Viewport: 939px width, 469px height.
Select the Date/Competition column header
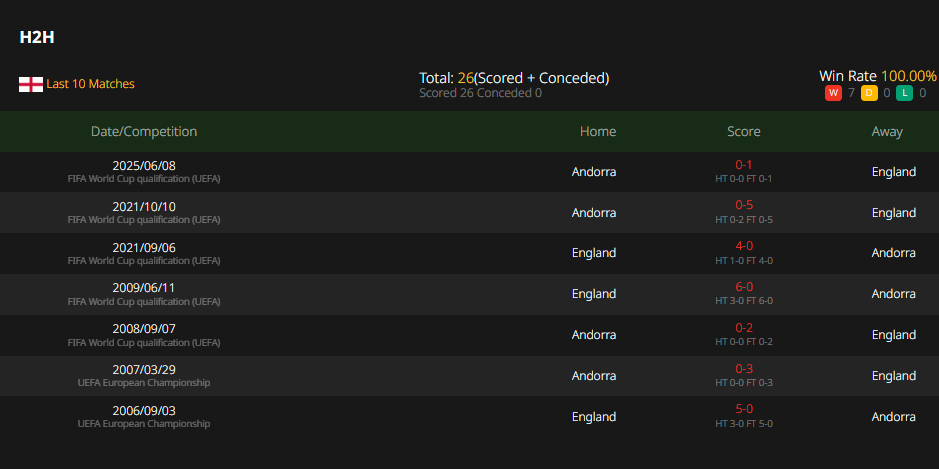144,131
